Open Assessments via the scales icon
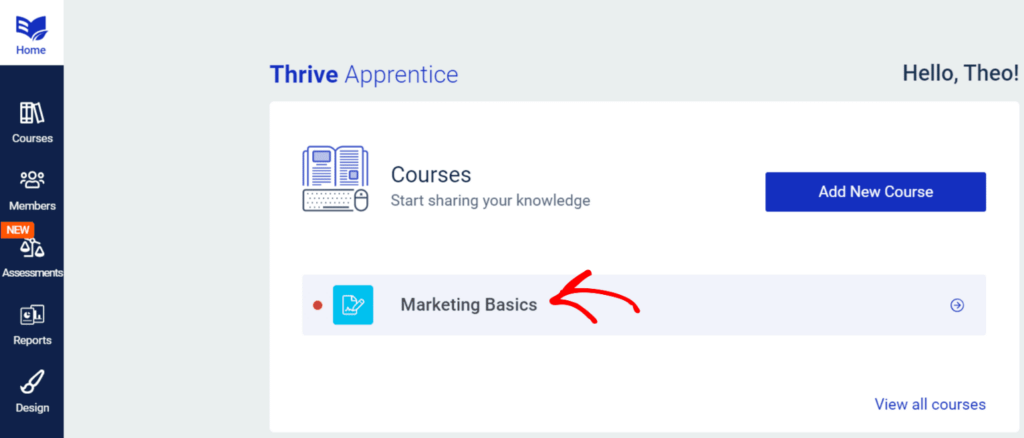1024x438 pixels. (x=32, y=248)
